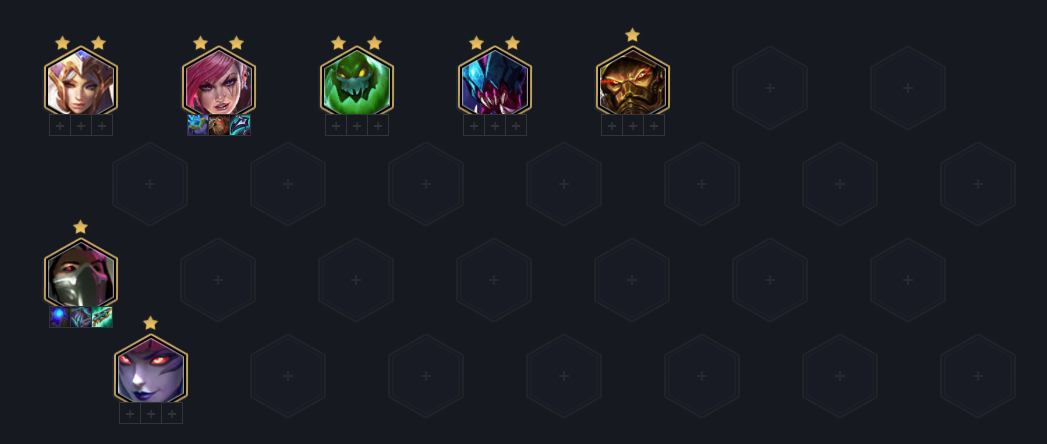Select the blonde helmeted champion portrait
1047x444 pixels.
(81, 81)
